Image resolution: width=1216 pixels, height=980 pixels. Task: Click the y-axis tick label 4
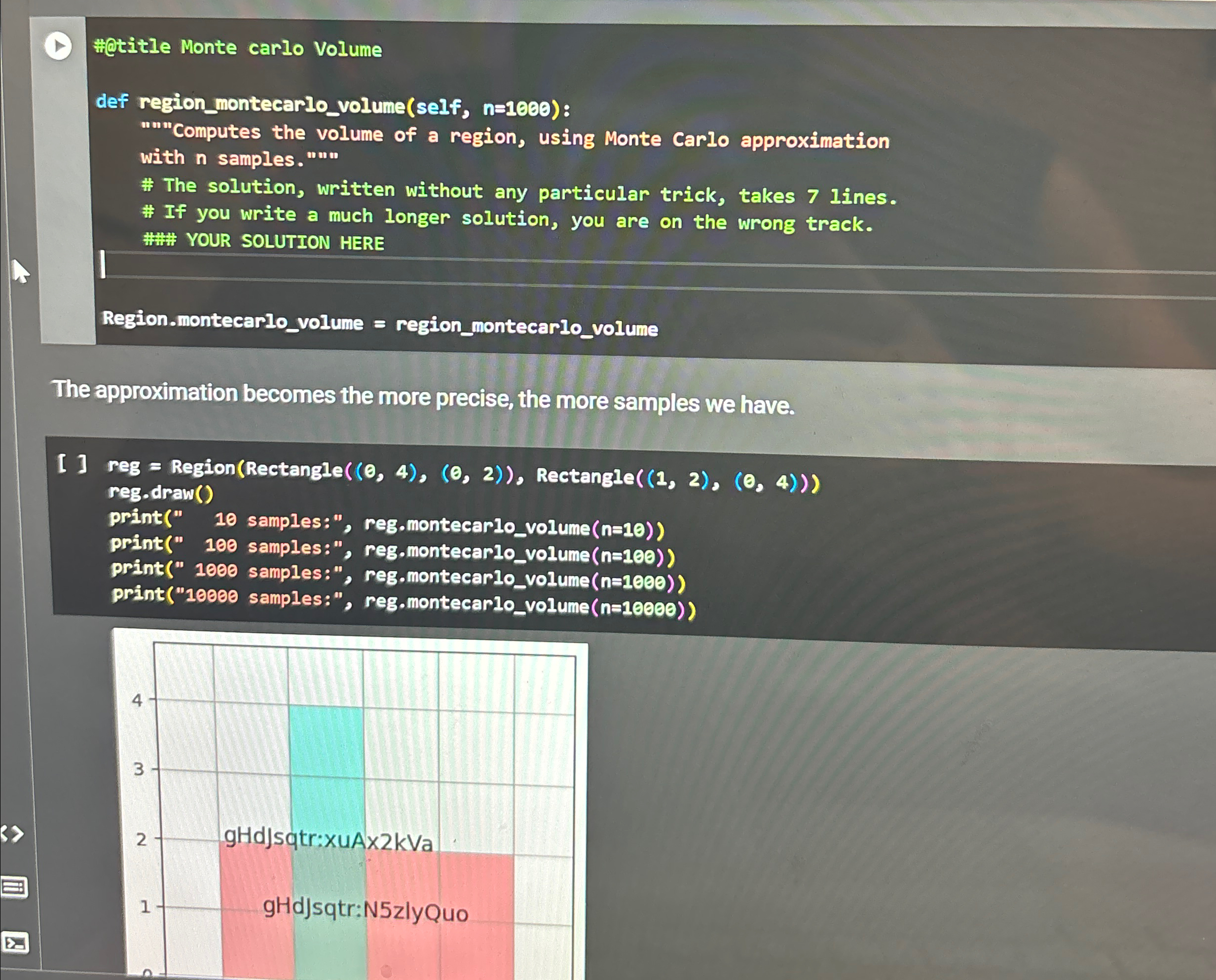pyautogui.click(x=137, y=700)
